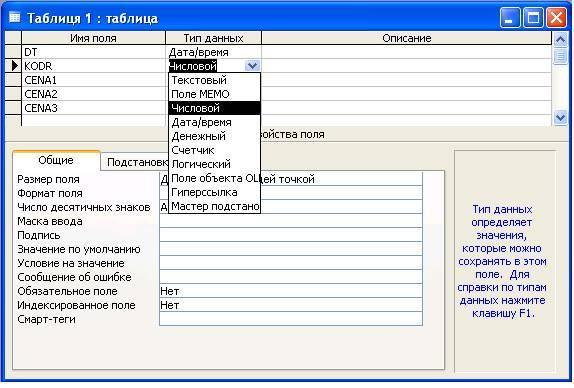Select the CENA3 field name
The width and height of the screenshot is (574, 388).
tap(94, 108)
